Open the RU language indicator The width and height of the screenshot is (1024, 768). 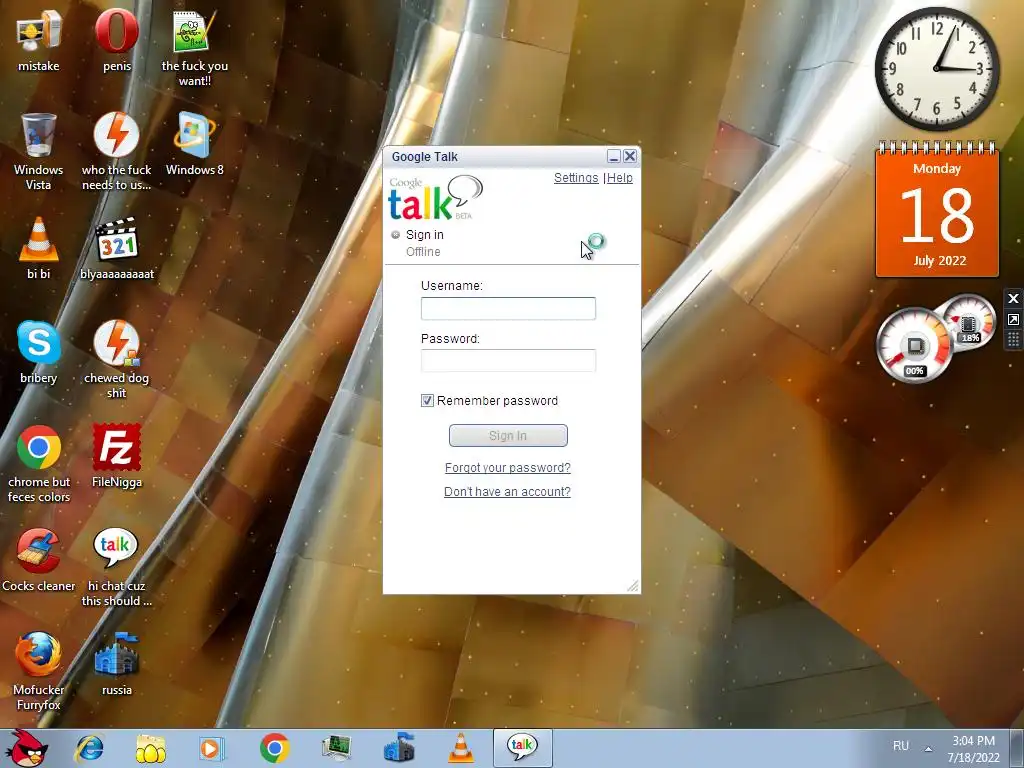(x=901, y=746)
